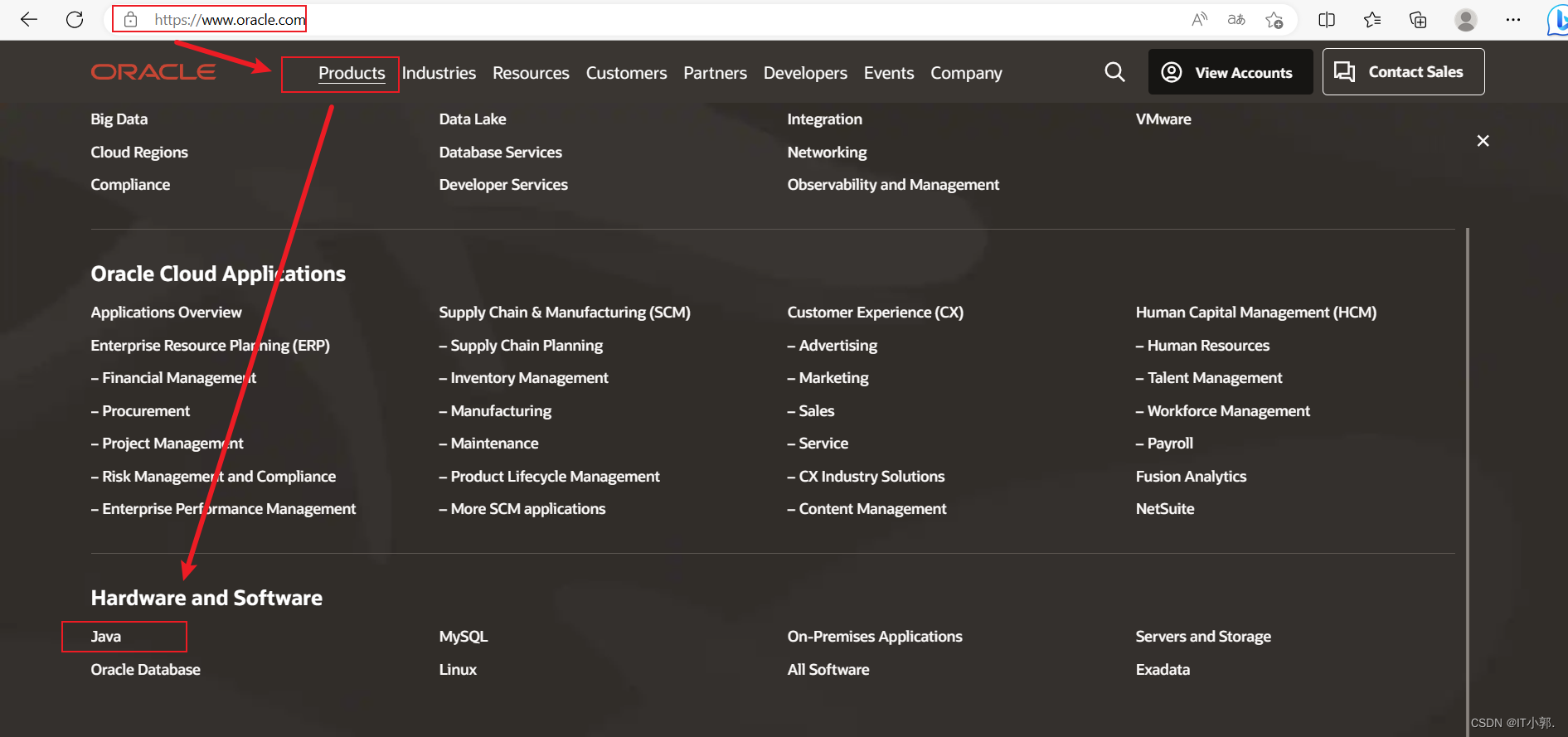The width and height of the screenshot is (1568, 737).
Task: Open NetSuite link
Action: pyautogui.click(x=1165, y=509)
